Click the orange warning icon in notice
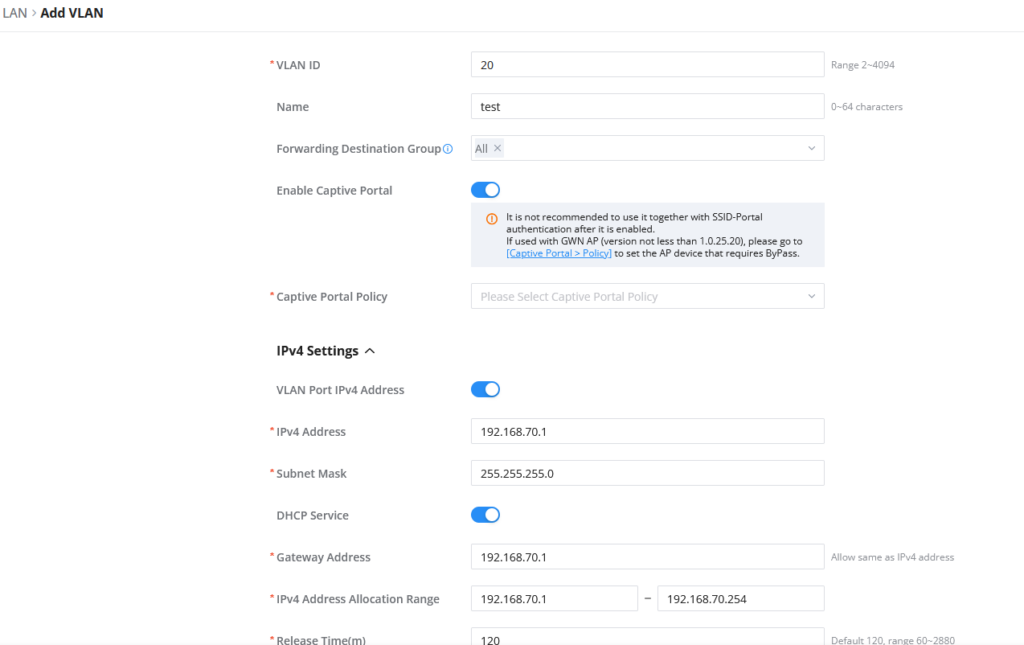The height and width of the screenshot is (645, 1024). point(492,219)
